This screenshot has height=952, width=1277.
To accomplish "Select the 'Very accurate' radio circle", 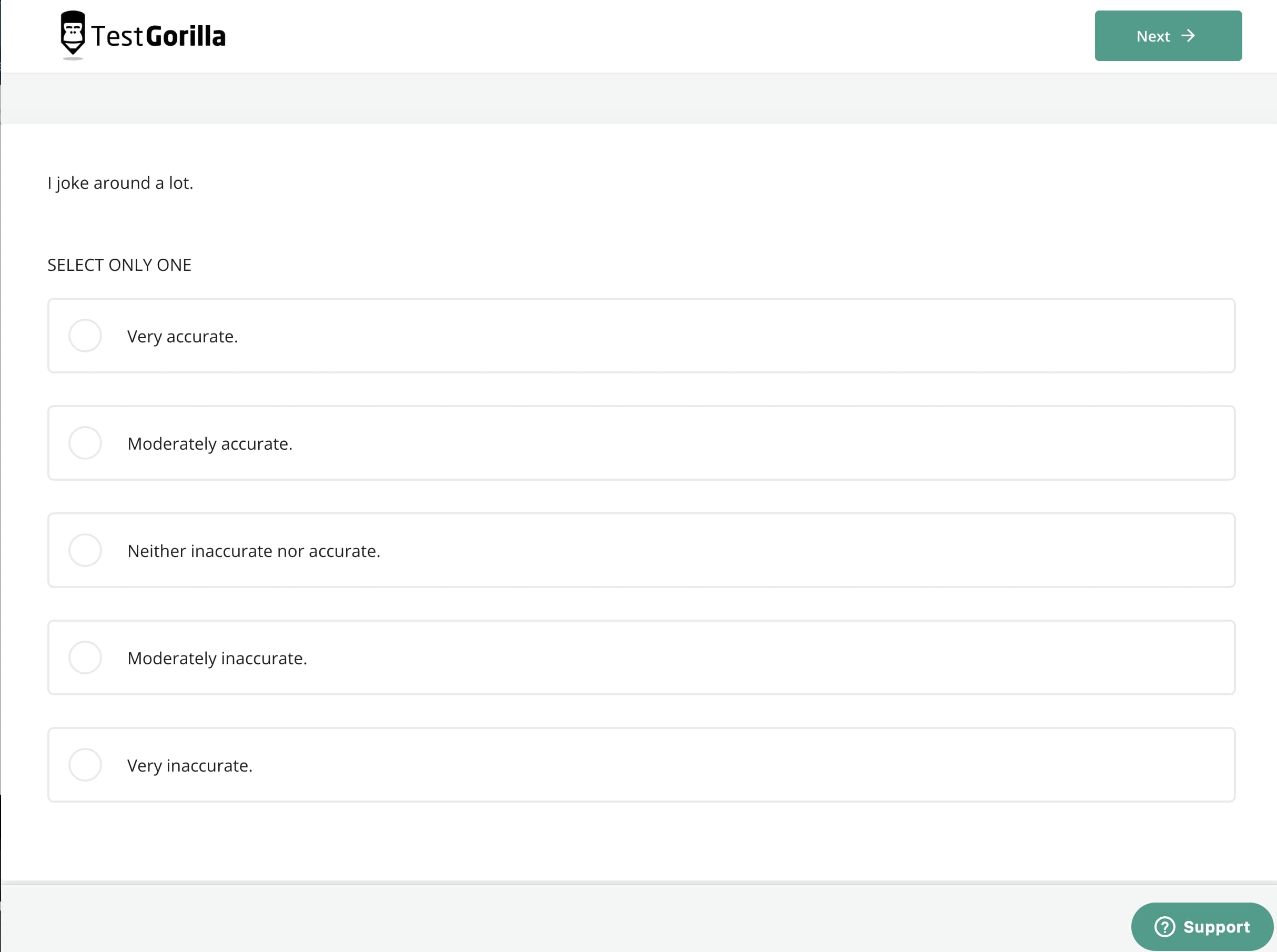I will [85, 336].
